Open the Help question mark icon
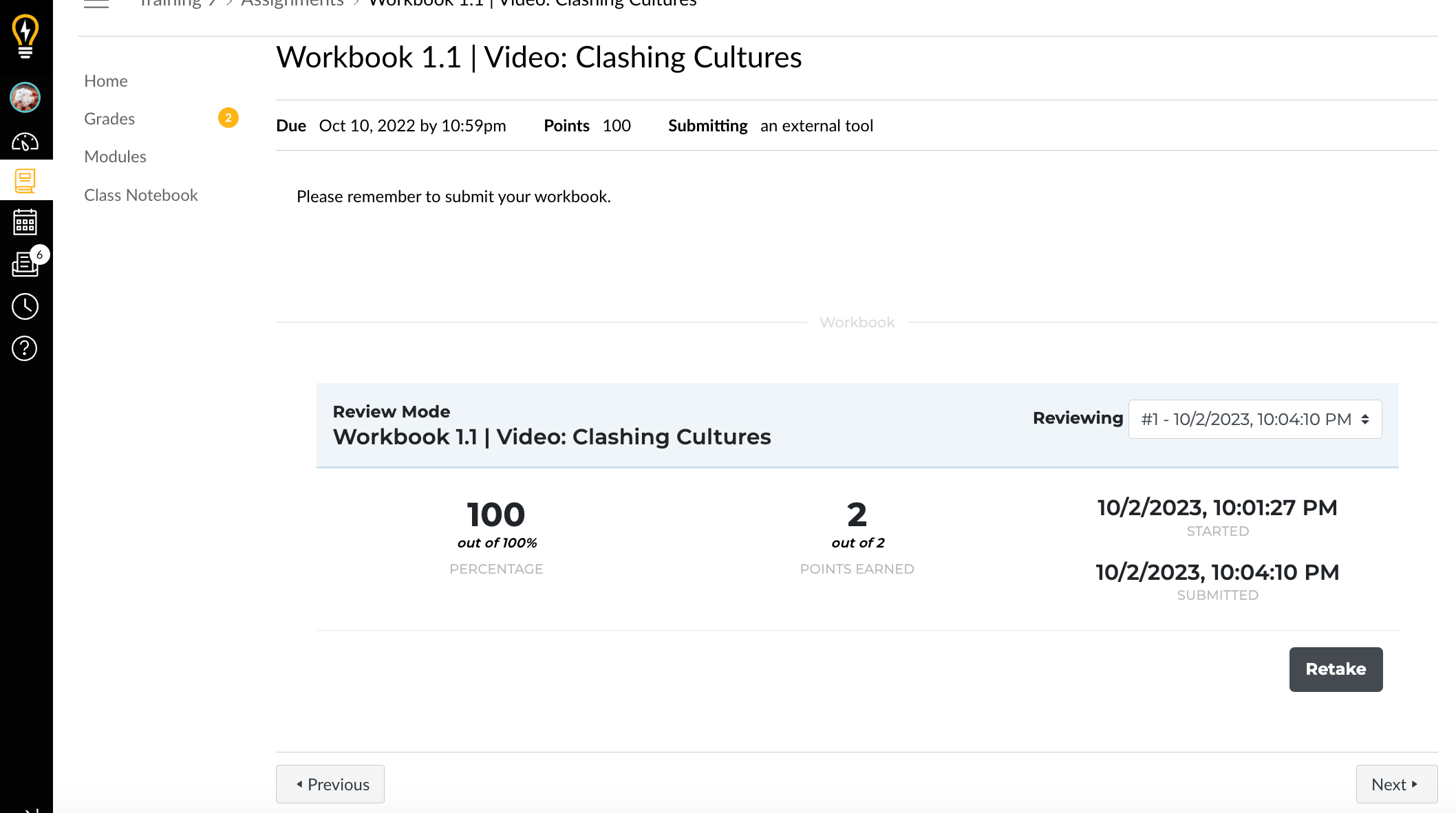 coord(25,349)
